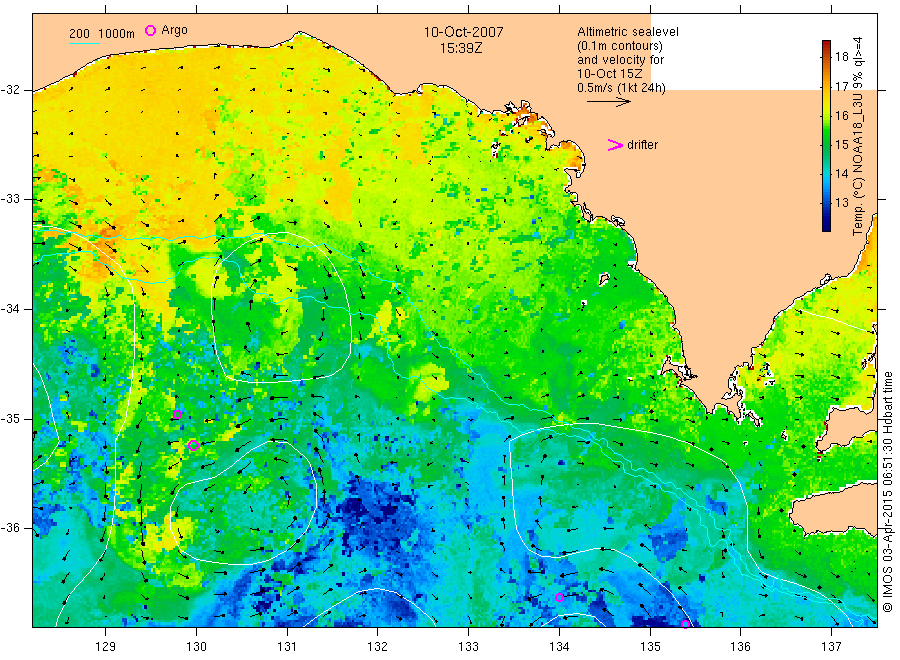This screenshot has width=900, height=660.
Task: Click the 132 longitude axis label
Action: tap(377, 647)
